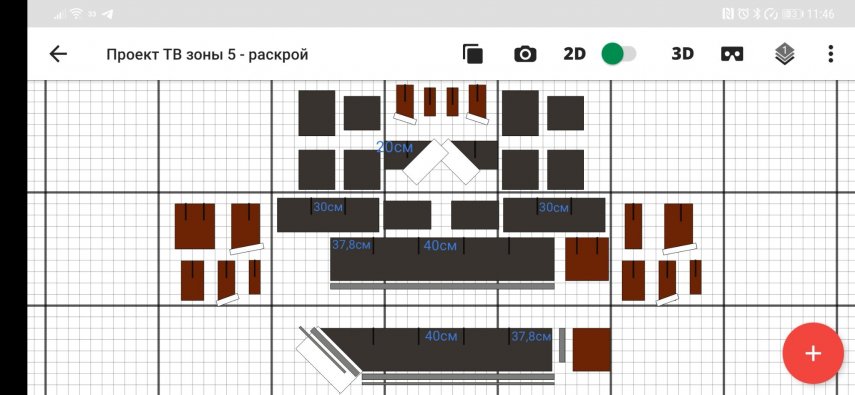Select the '37,8см' label on upper long panel
Screen dimensions: 855x395
(351, 245)
